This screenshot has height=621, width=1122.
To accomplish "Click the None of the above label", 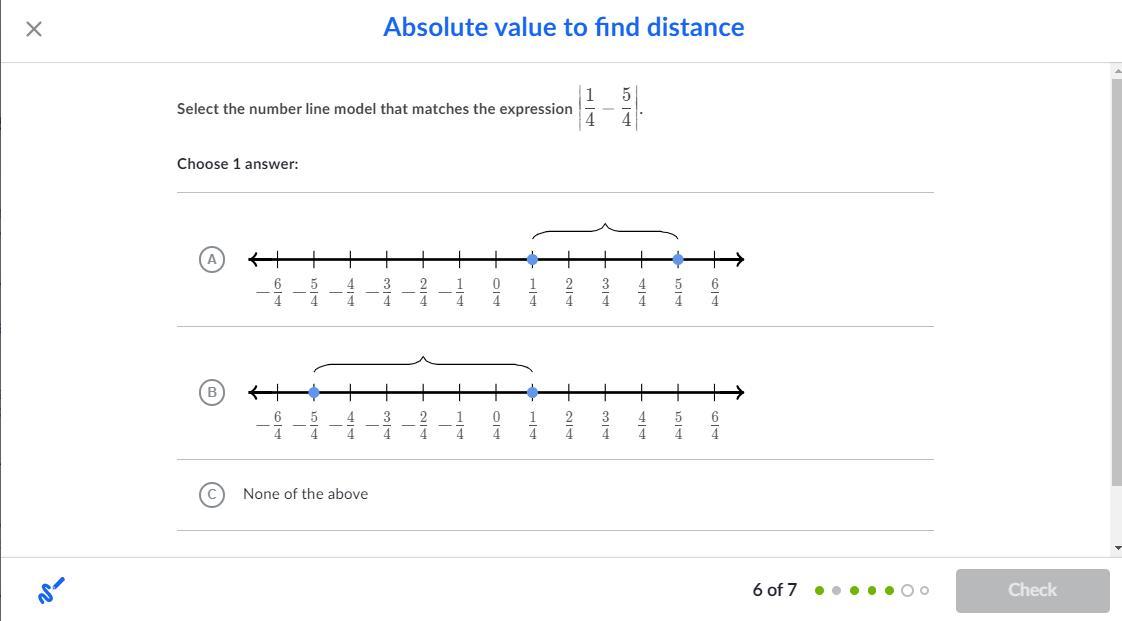I will [x=305, y=494].
